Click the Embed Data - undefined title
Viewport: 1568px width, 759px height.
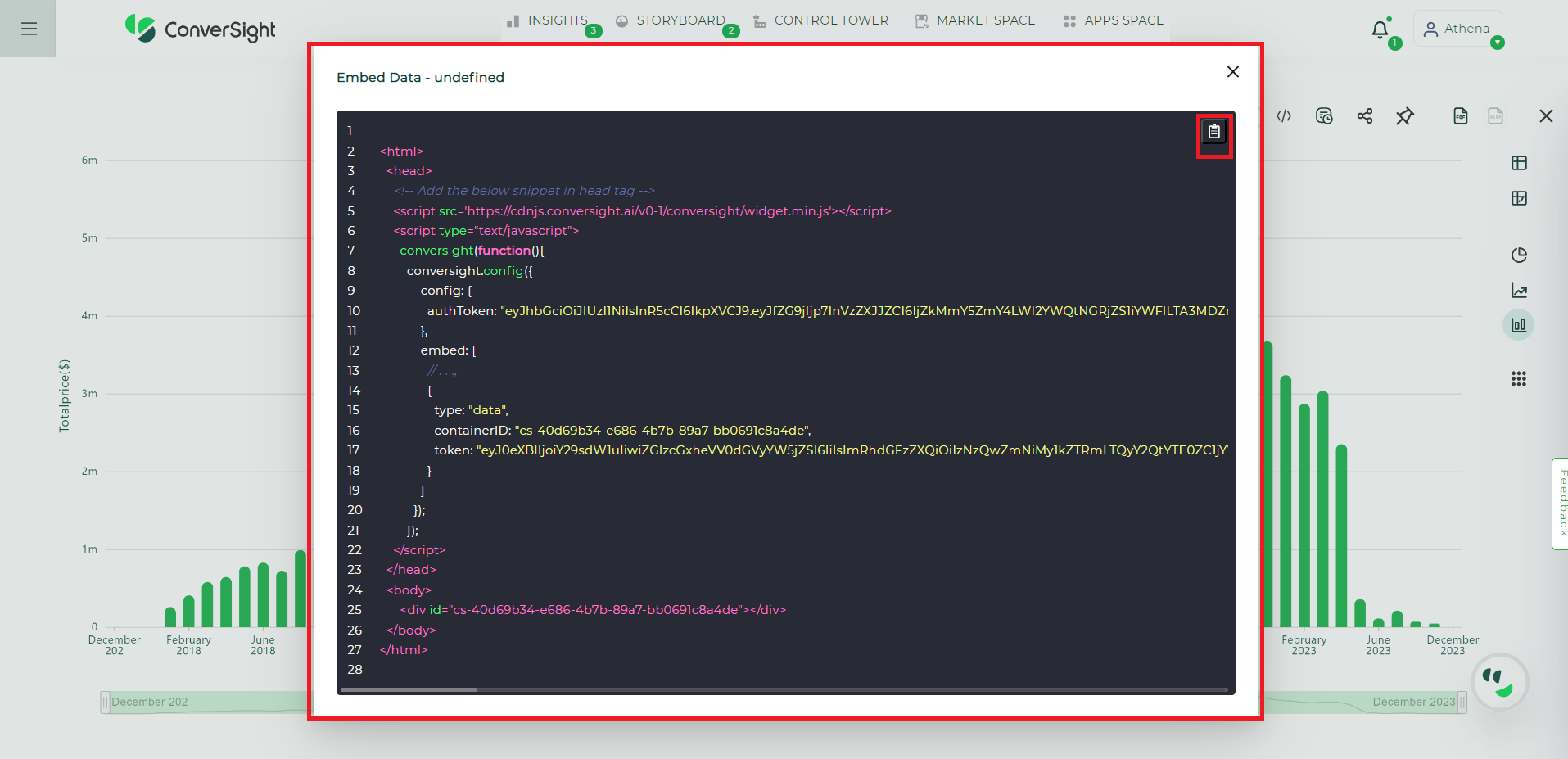(420, 78)
